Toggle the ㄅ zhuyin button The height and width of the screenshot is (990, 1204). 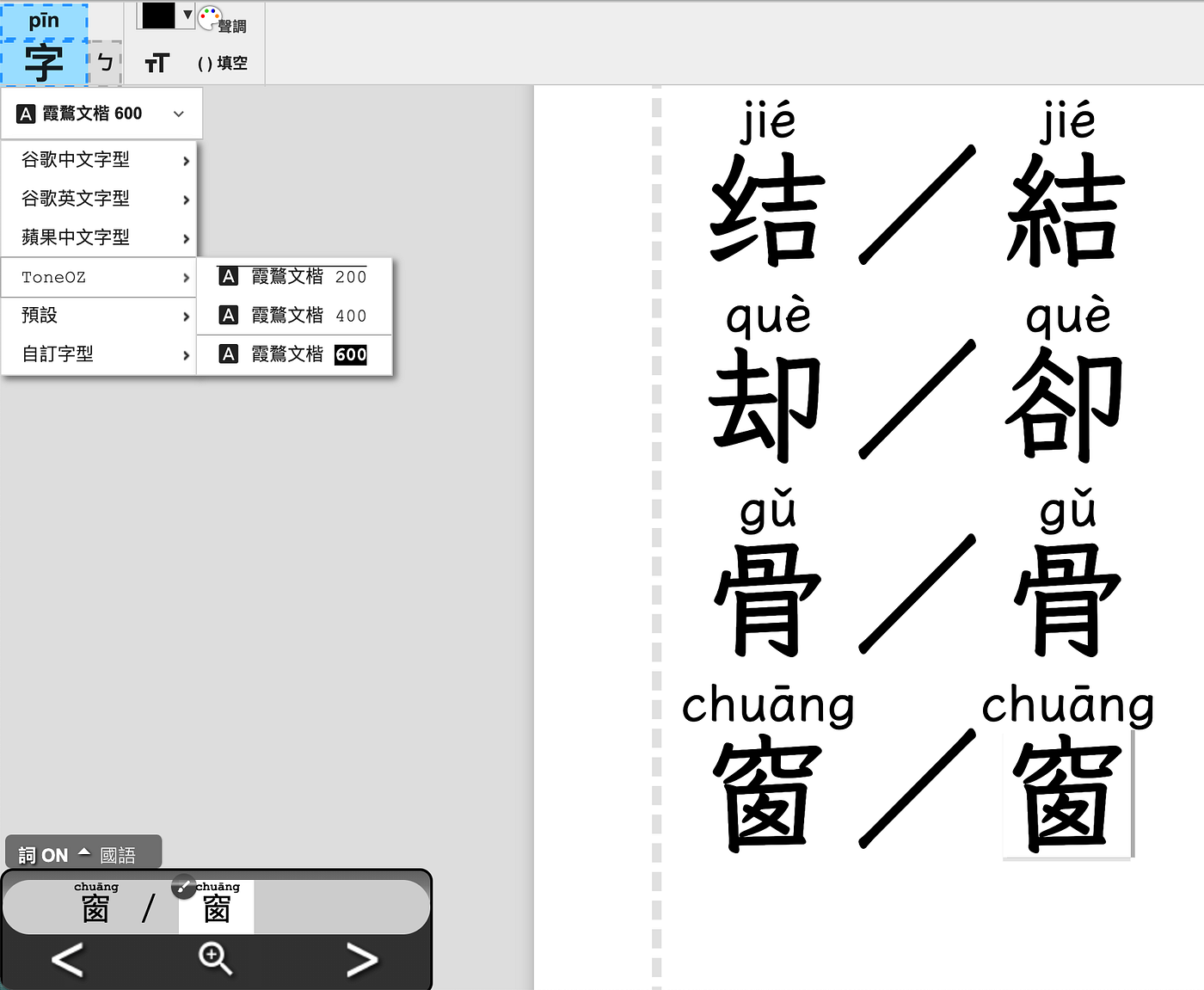click(106, 63)
